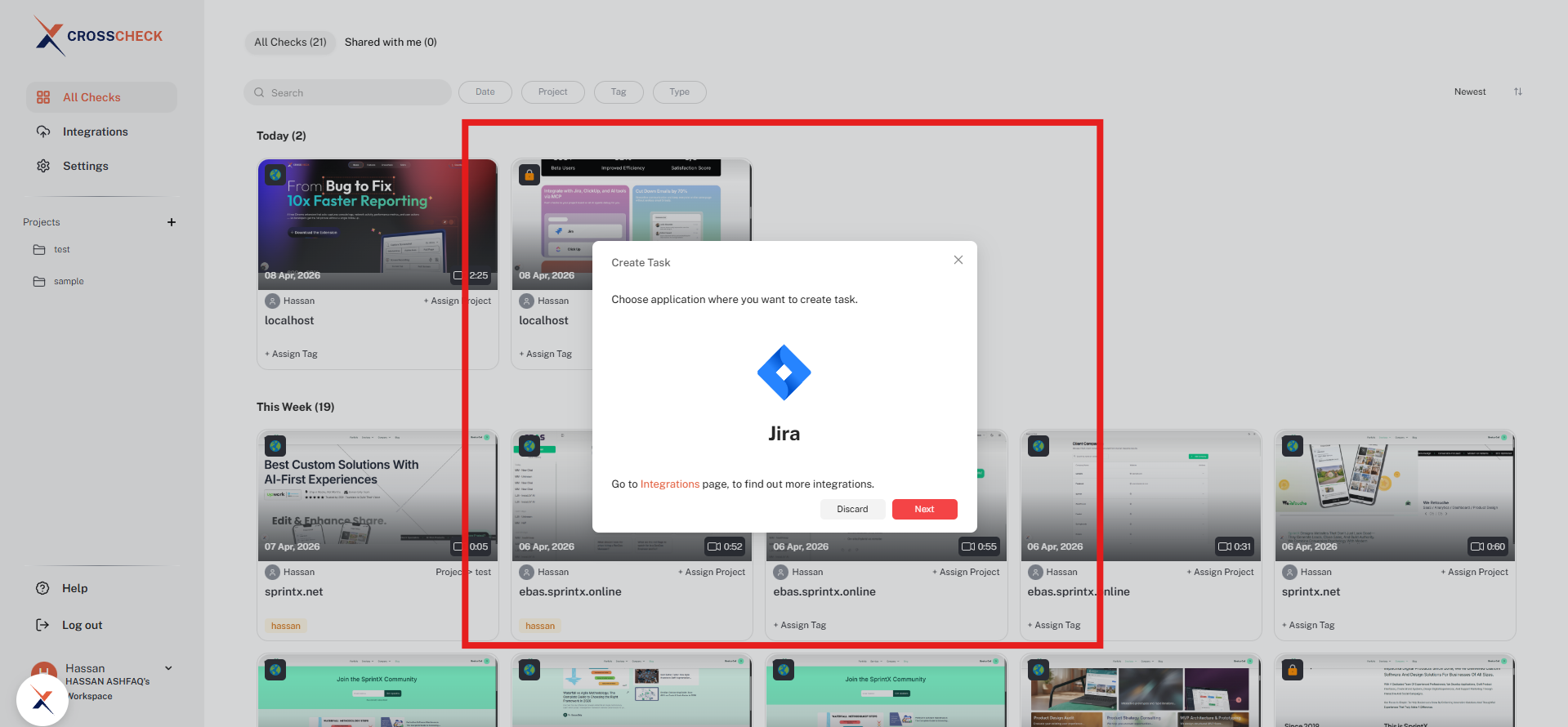Click the 0:55 video duration badge

pyautogui.click(x=980, y=546)
